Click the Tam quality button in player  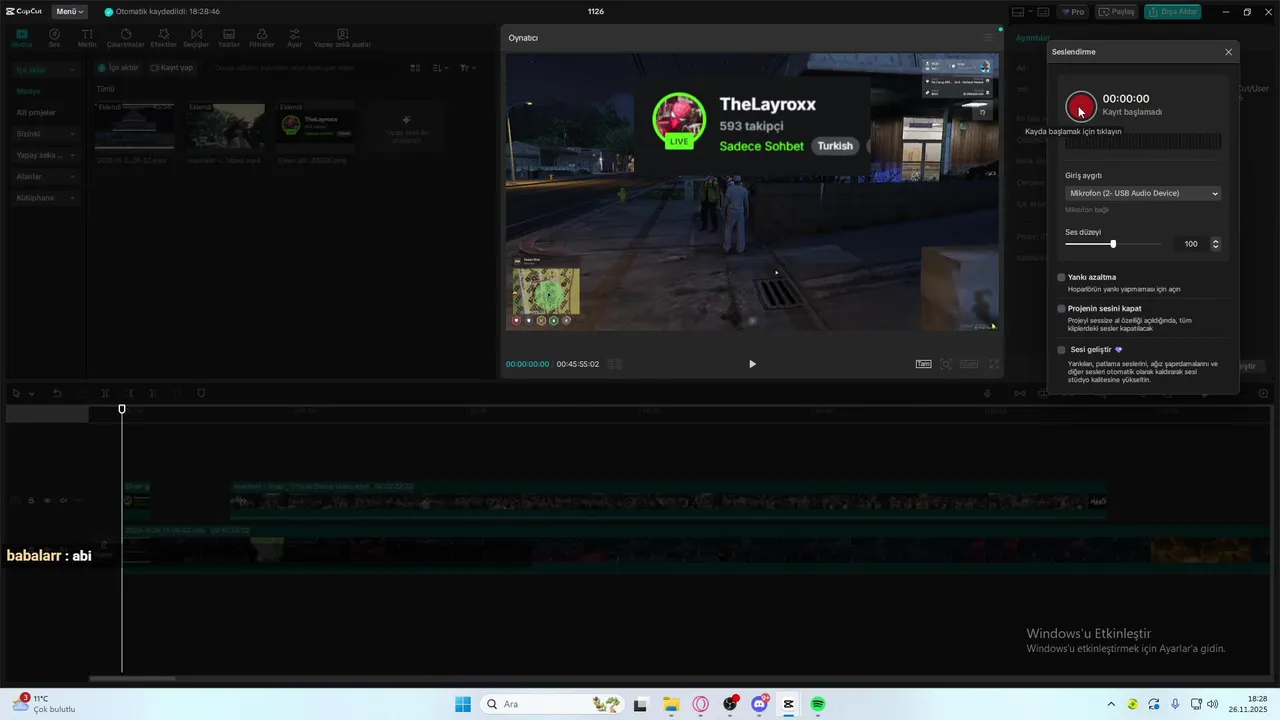(x=924, y=364)
